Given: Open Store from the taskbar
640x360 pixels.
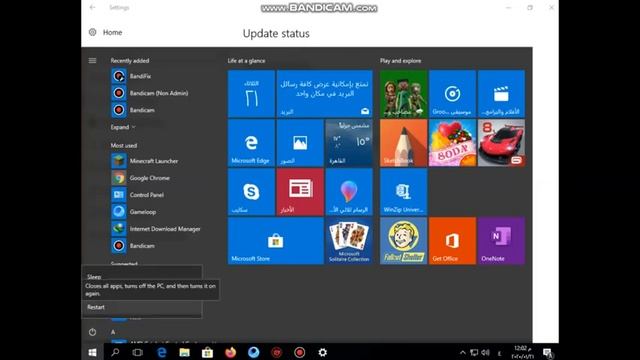Looking at the screenshot, I should coord(207,352).
